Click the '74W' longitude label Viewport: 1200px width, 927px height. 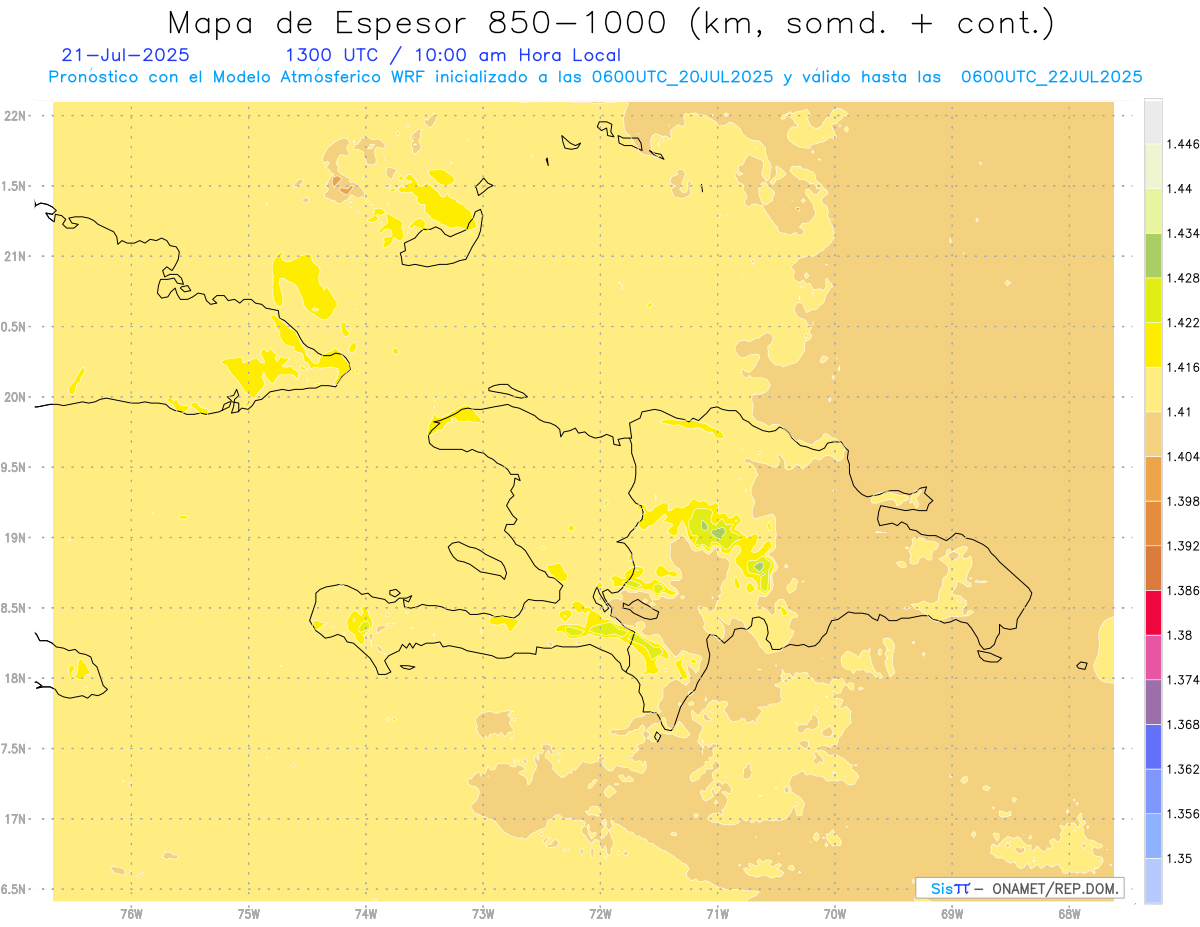click(x=366, y=913)
